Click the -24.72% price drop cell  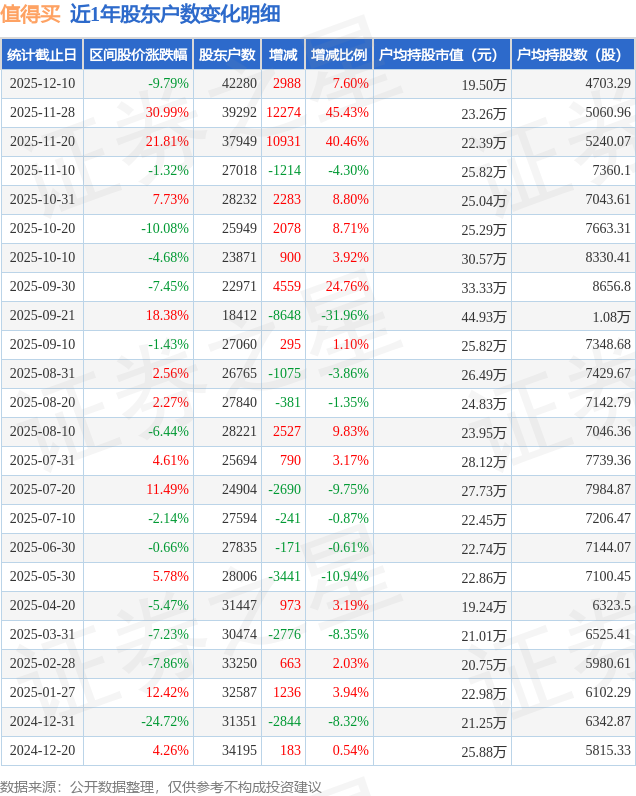(164, 722)
